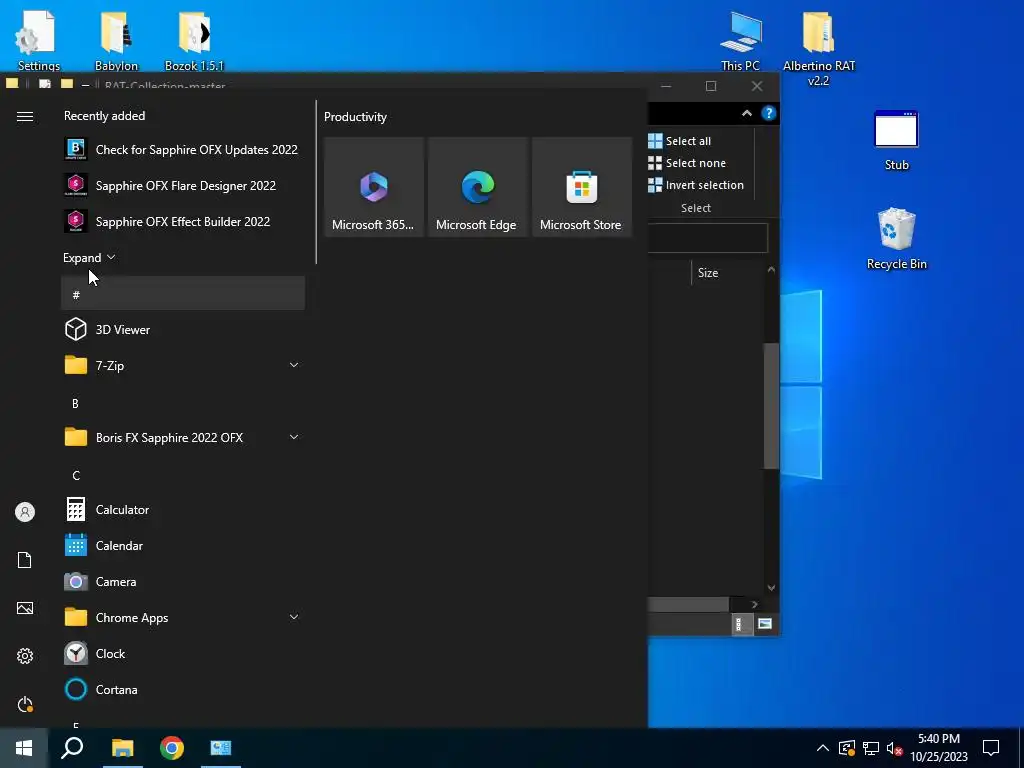Select Albertino RAT v2.2 folder on desktop
Image resolution: width=1024 pixels, height=768 pixels.
point(819,48)
